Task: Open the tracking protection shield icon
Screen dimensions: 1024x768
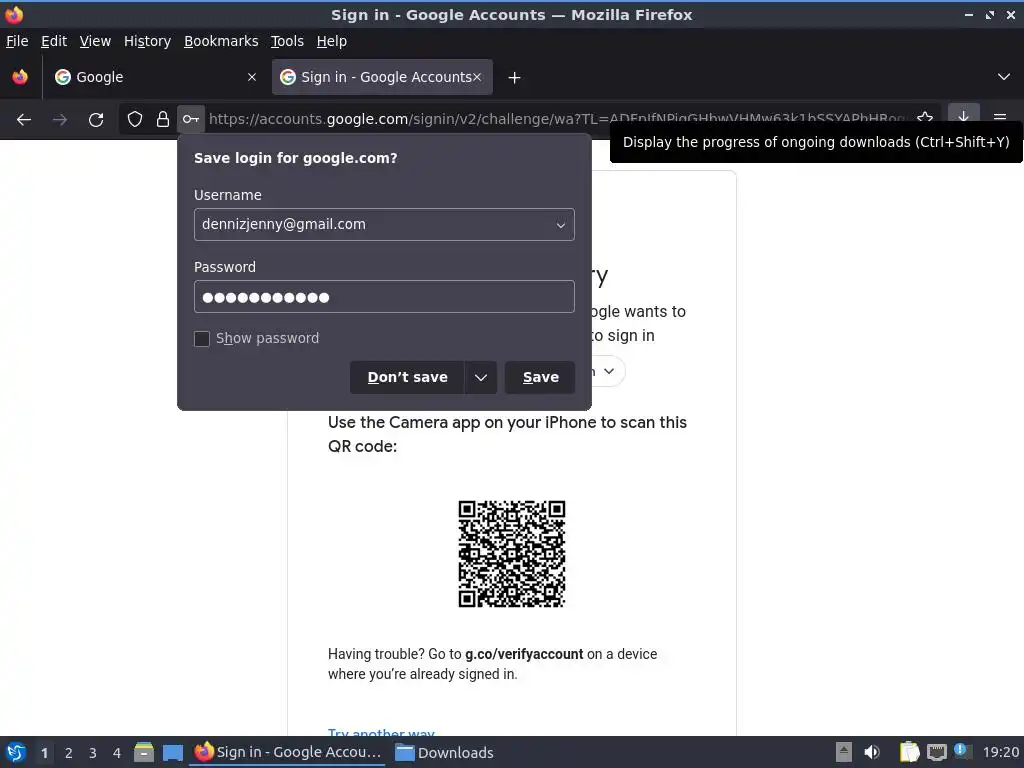Action: pyautogui.click(x=135, y=120)
